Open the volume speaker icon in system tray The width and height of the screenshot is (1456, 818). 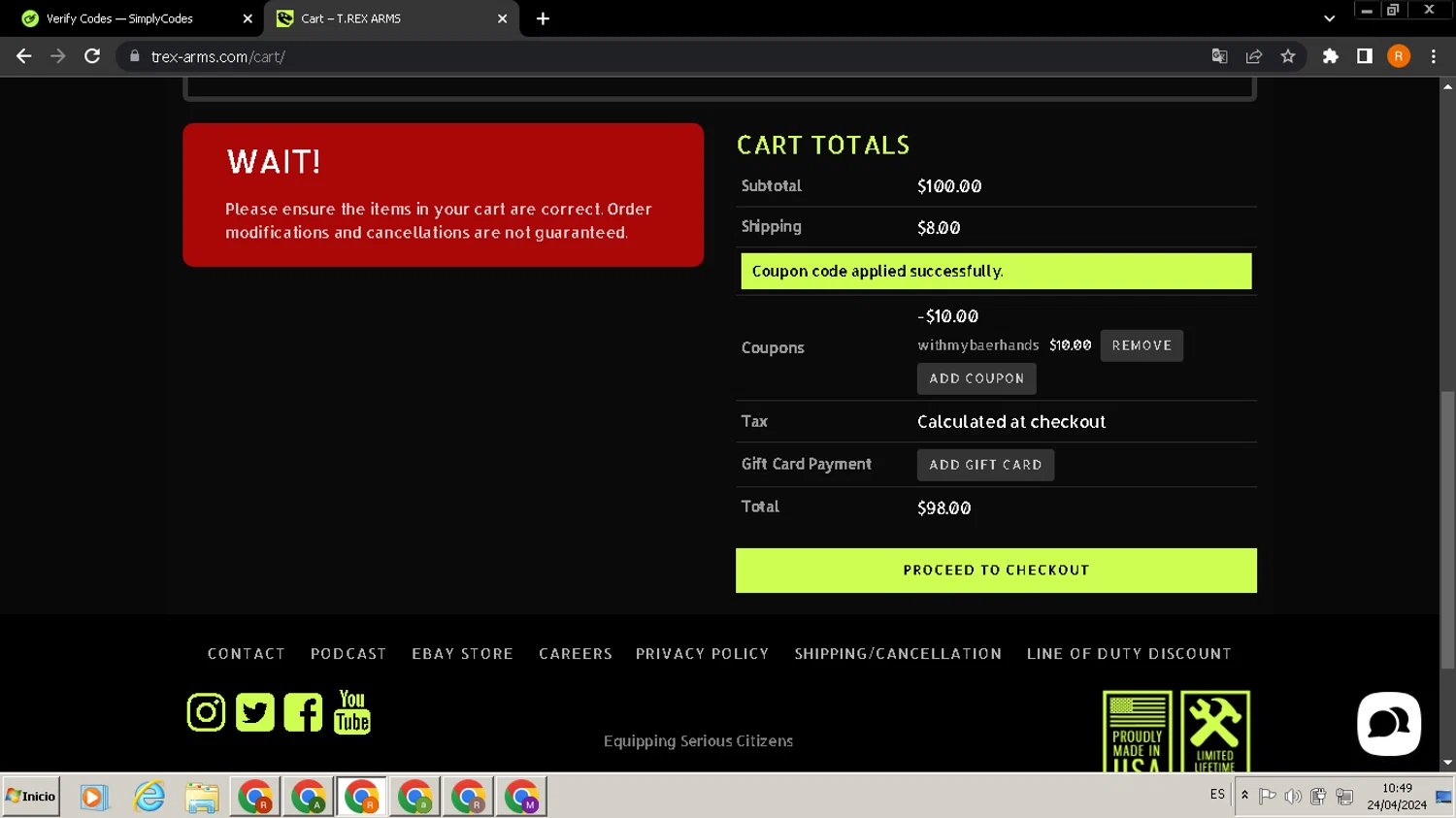1293,797
